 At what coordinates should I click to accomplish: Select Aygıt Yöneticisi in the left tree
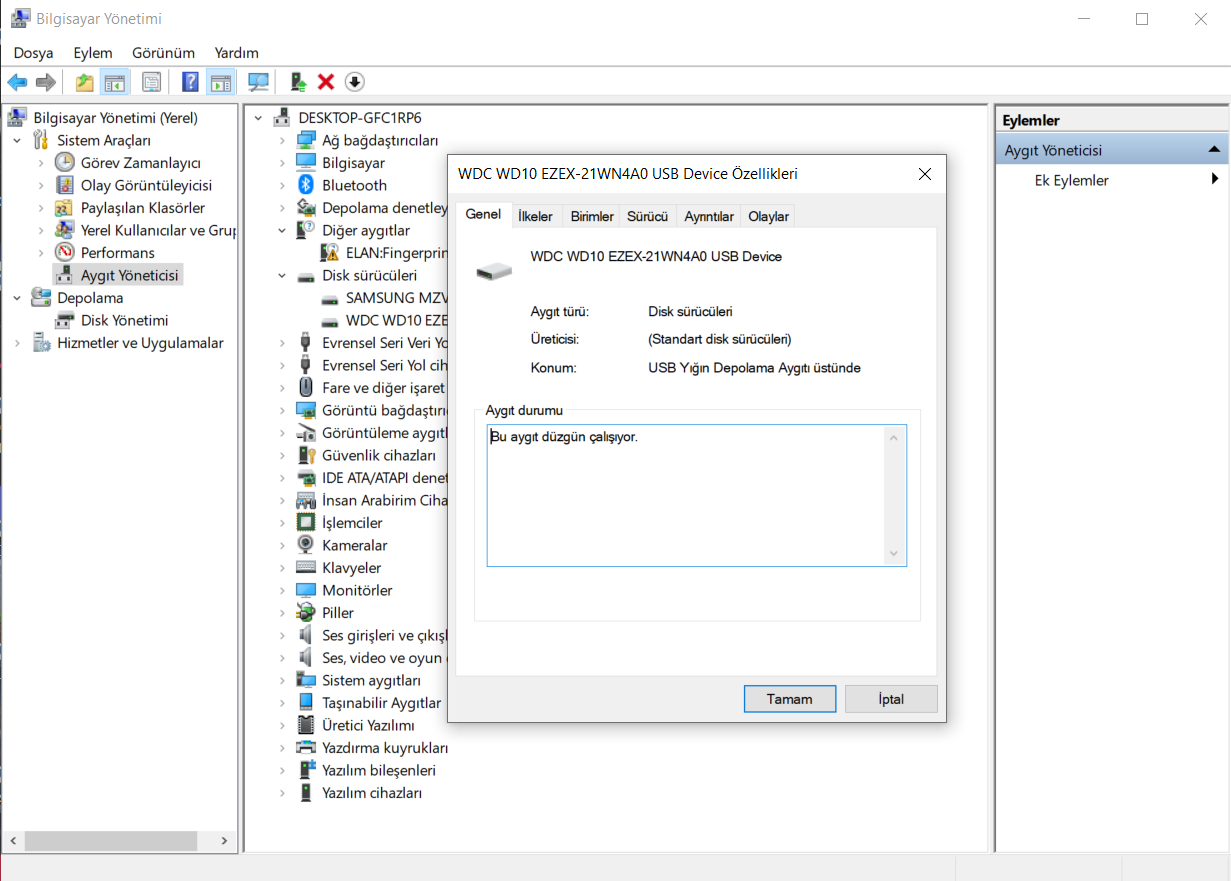click(x=131, y=275)
